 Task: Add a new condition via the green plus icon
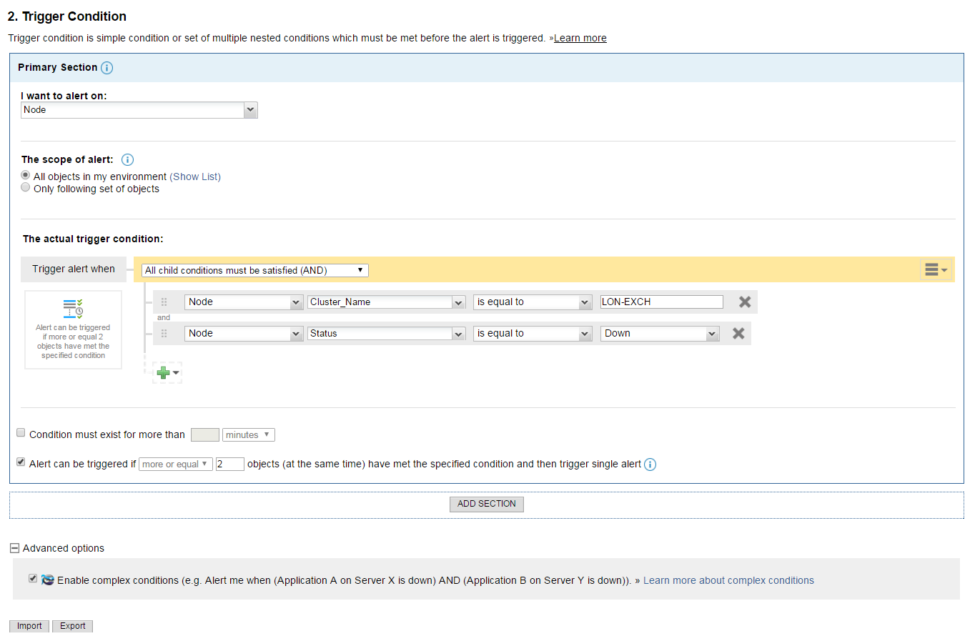pos(162,372)
